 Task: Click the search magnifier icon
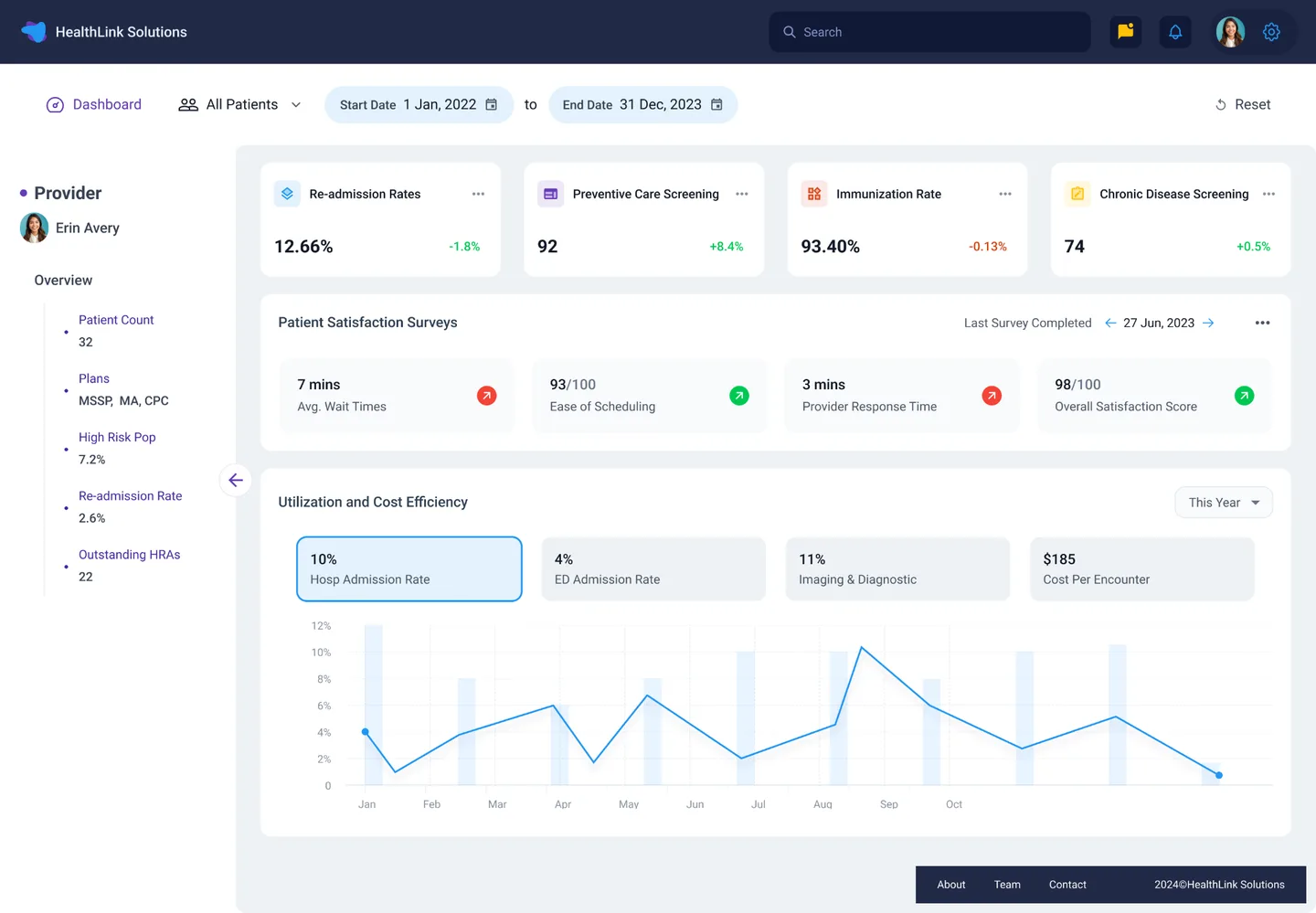click(789, 31)
